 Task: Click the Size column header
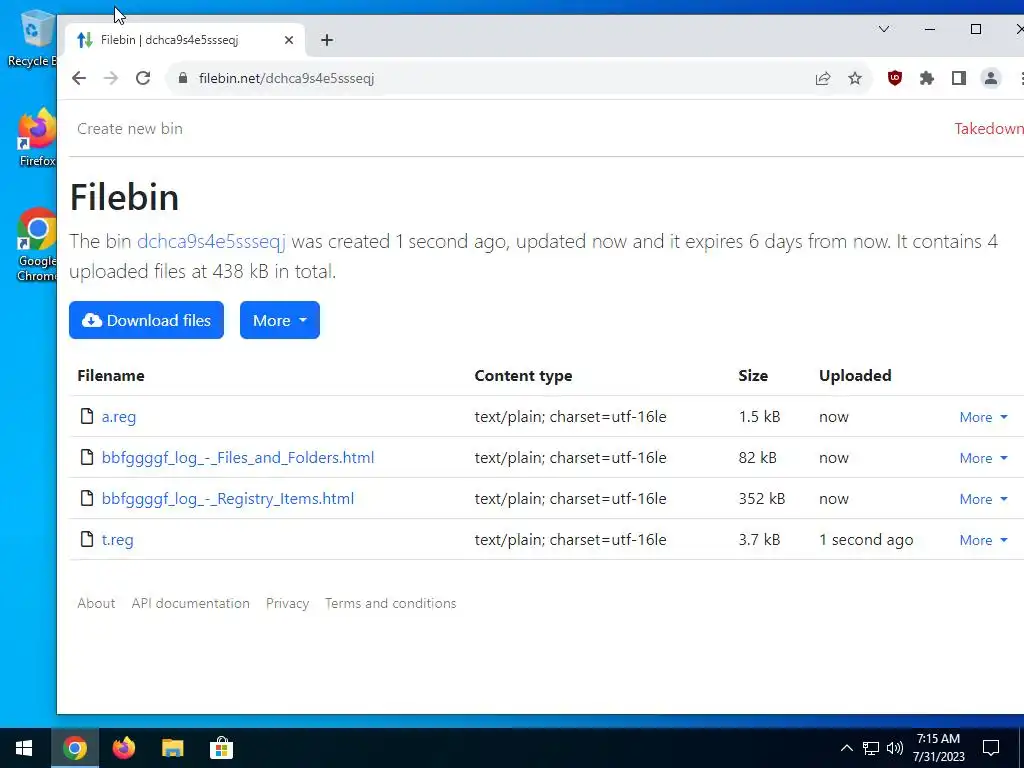(753, 376)
